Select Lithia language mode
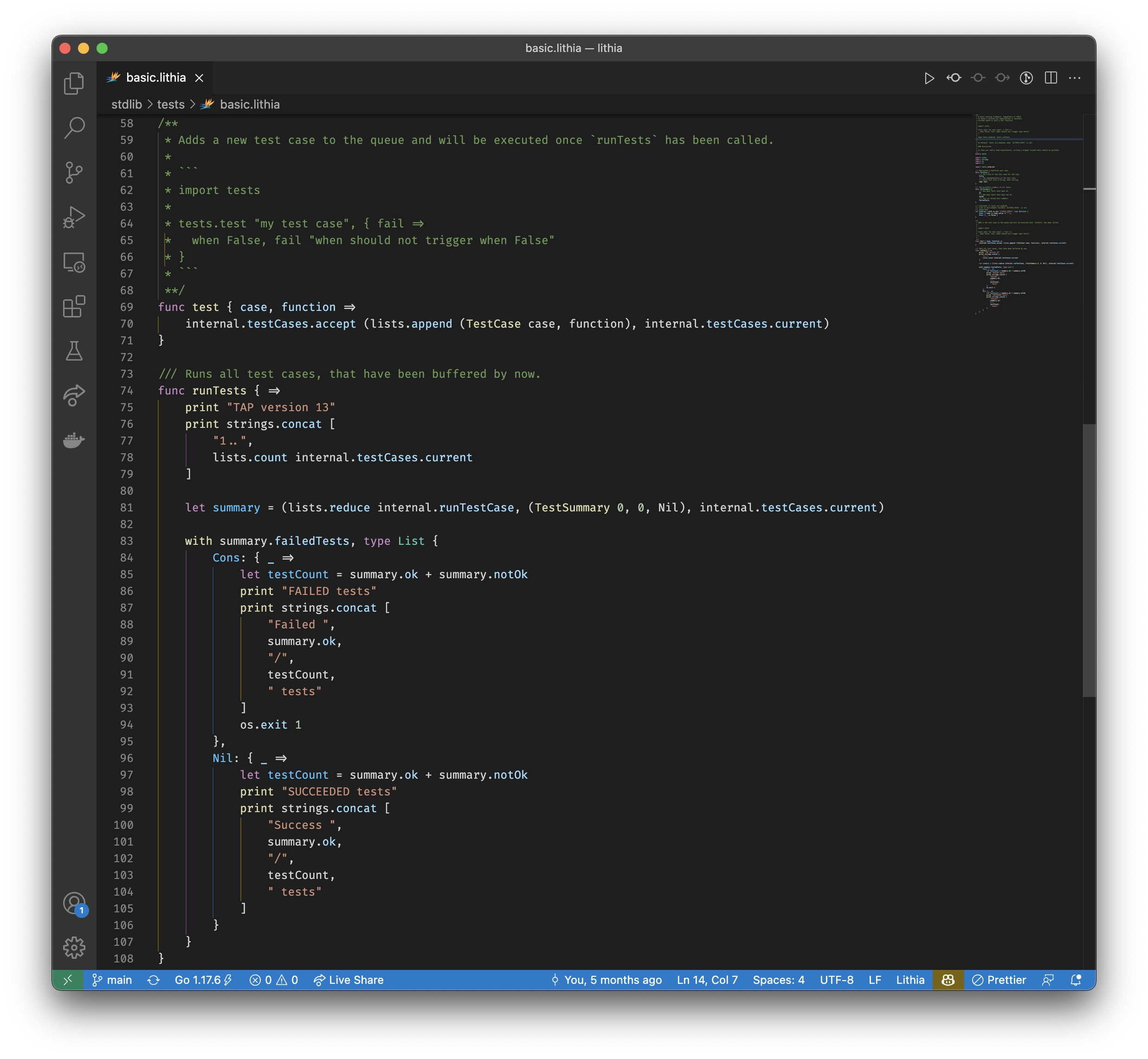This screenshot has height=1059, width=1148. 910,980
